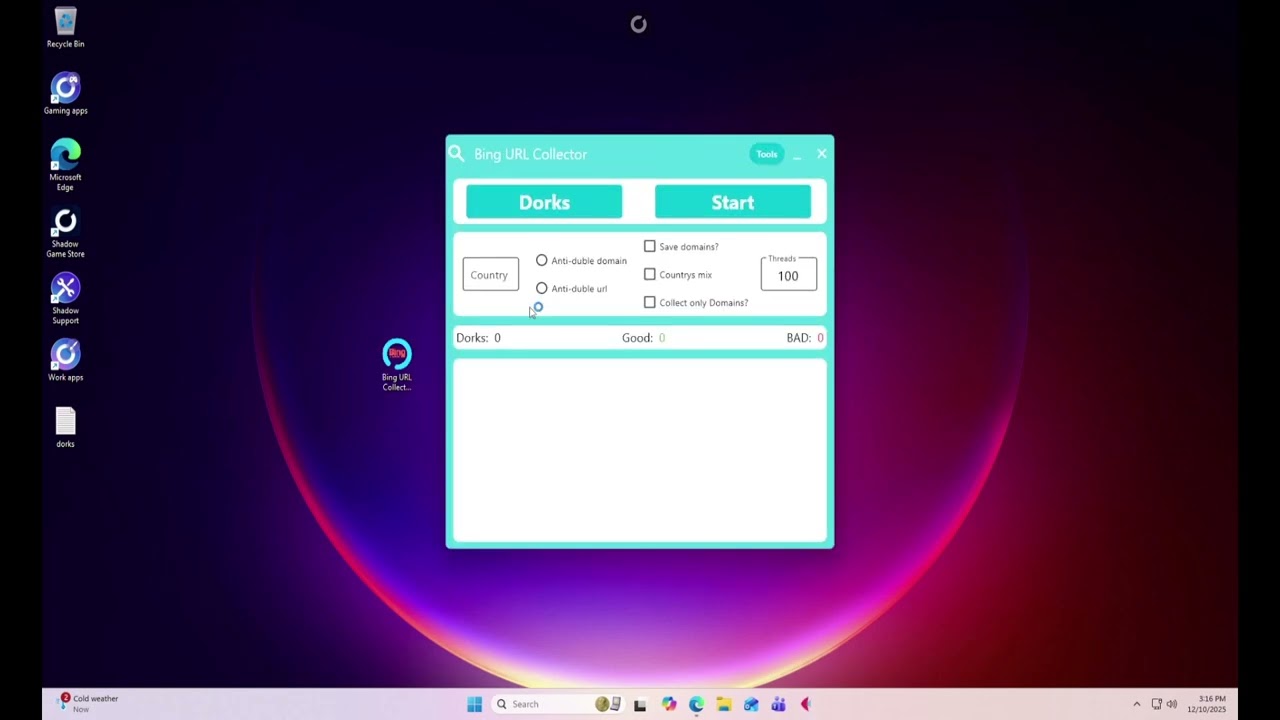Click the BAD: 0 counter label
Screen dimensions: 1280x720
[805, 338]
